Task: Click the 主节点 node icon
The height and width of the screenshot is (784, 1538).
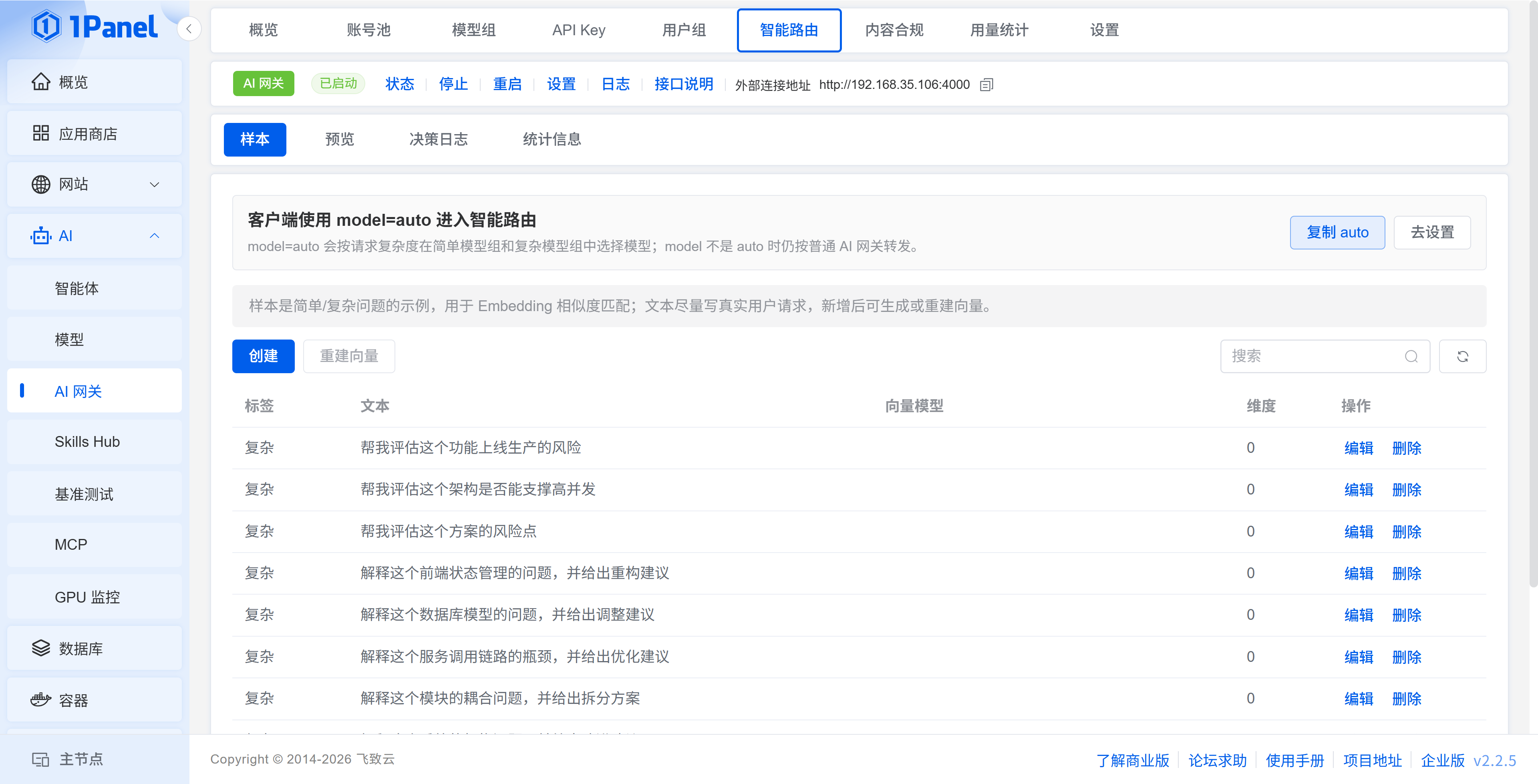Action: click(40, 760)
